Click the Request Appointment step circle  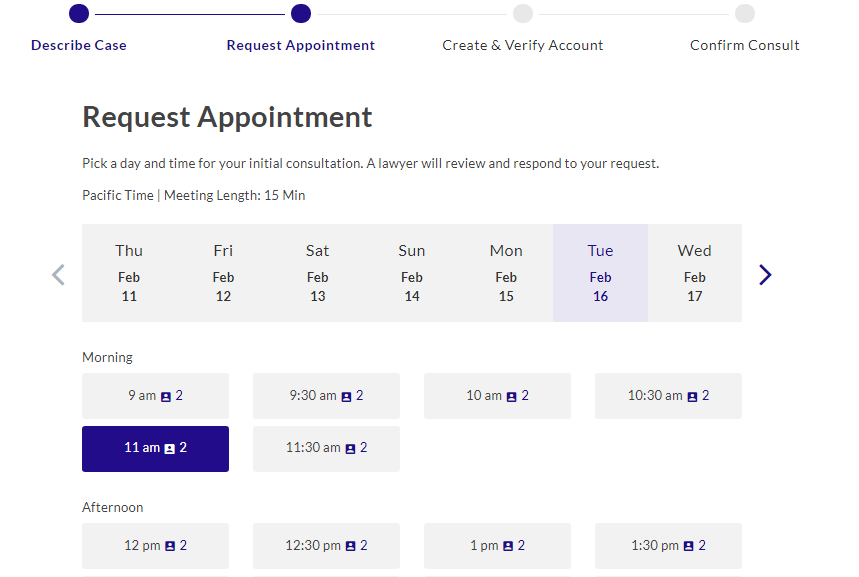point(301,14)
